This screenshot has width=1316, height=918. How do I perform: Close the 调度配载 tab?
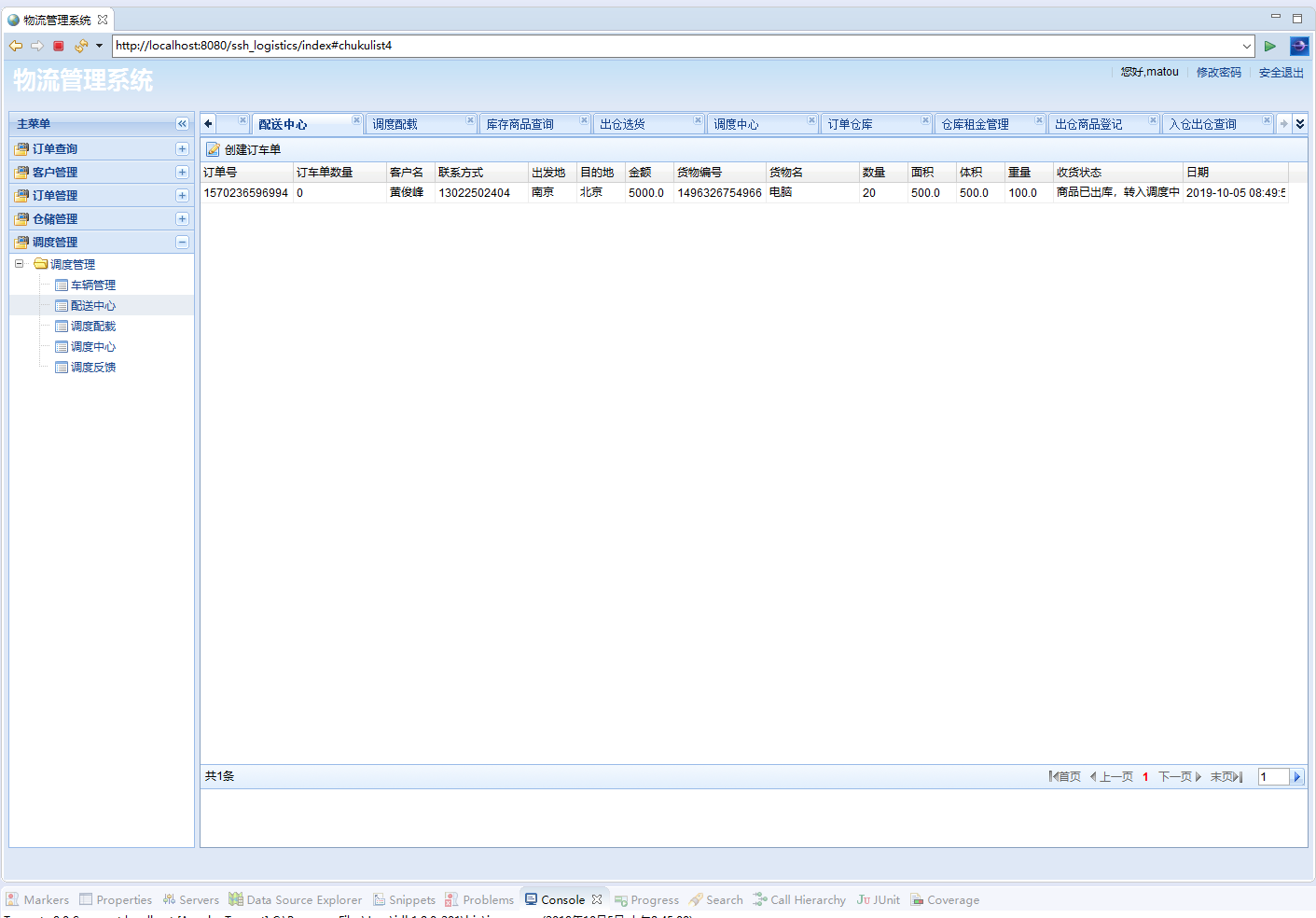(470, 120)
